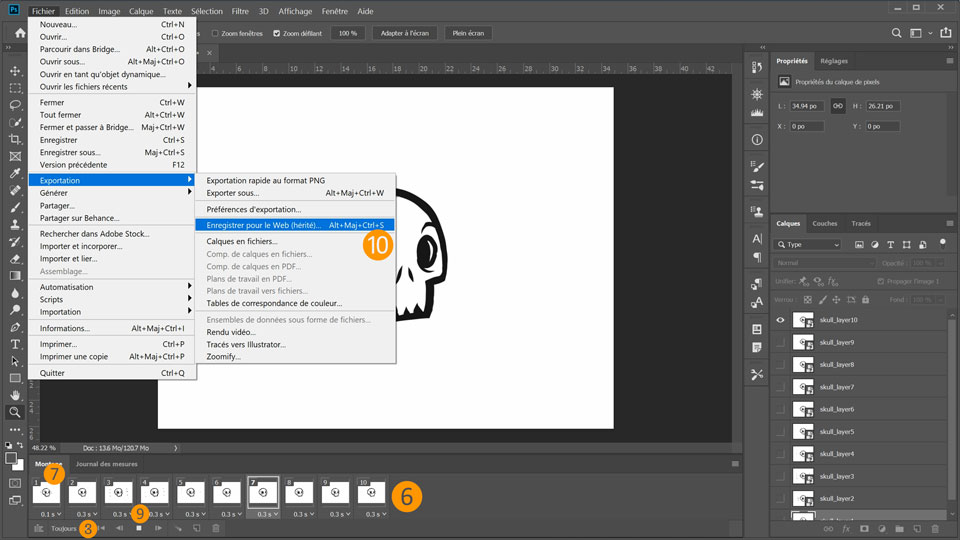Viewport: 960px width, 540px height.
Task: Uncheck the Zoom défilant checkbox
Action: click(x=277, y=33)
